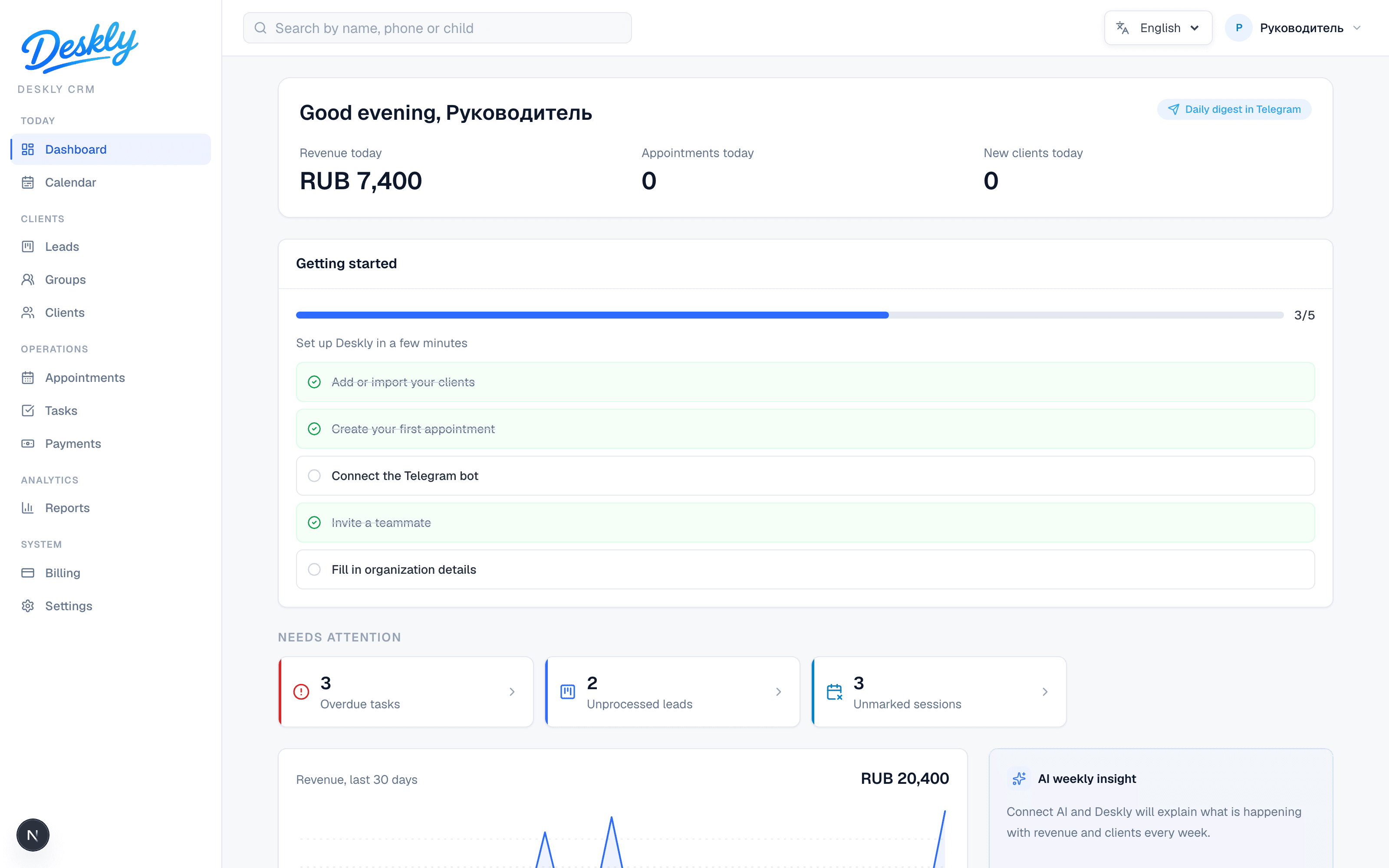Click the Telegram paper plane icon
1389x868 pixels.
[x=1173, y=109]
